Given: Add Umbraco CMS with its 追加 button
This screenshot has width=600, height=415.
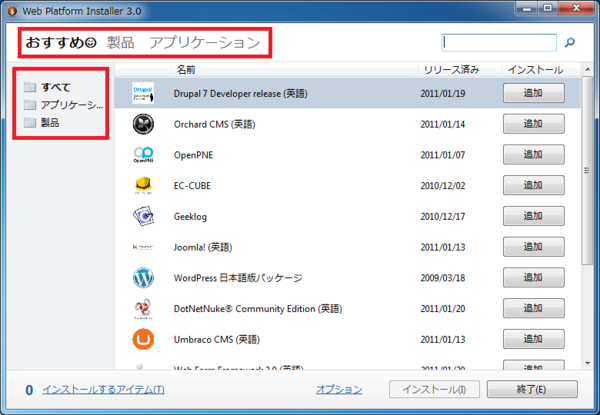Looking at the screenshot, I should (x=533, y=339).
